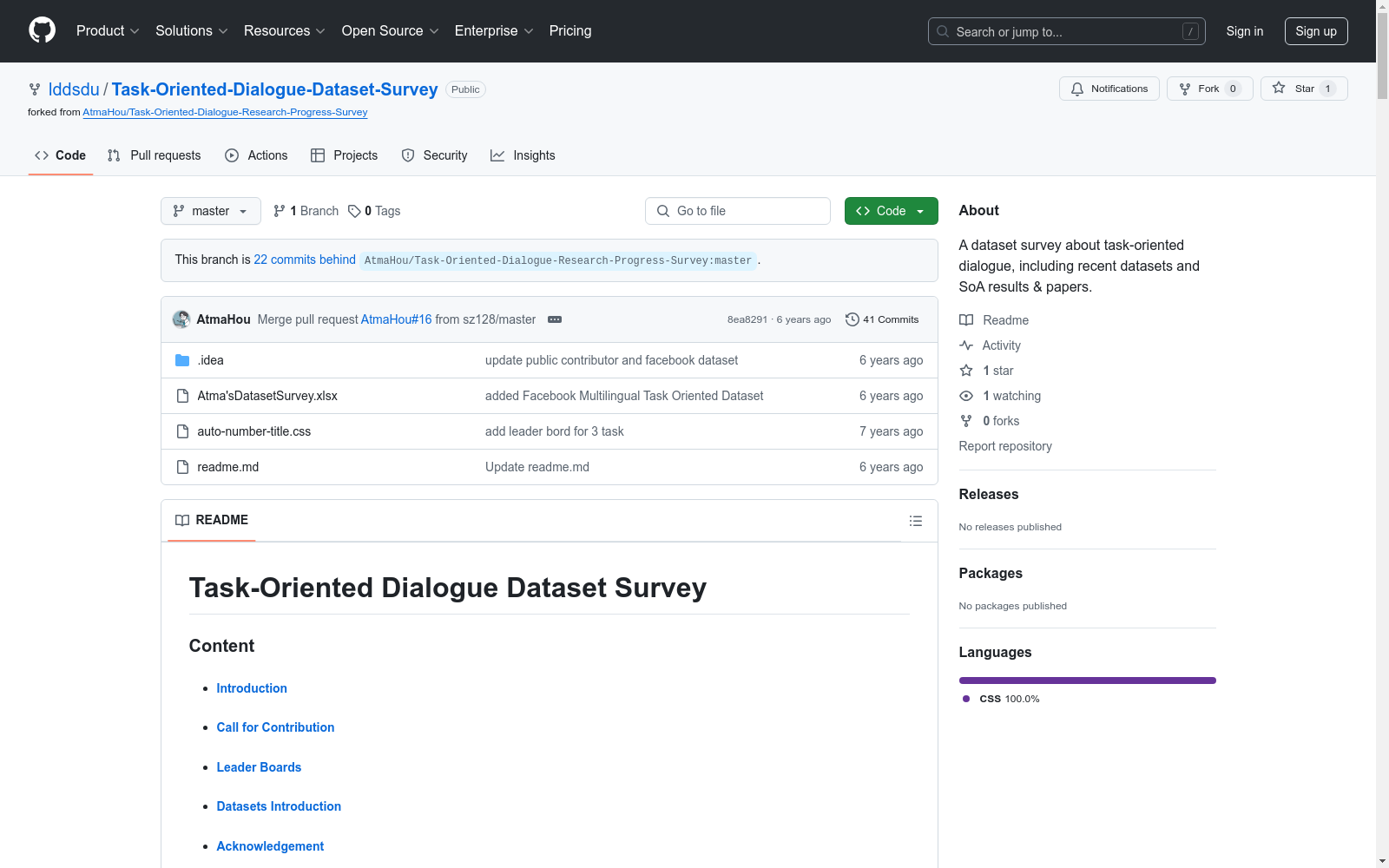
Task: Jump to Acknowledgement section link
Action: coord(270,846)
